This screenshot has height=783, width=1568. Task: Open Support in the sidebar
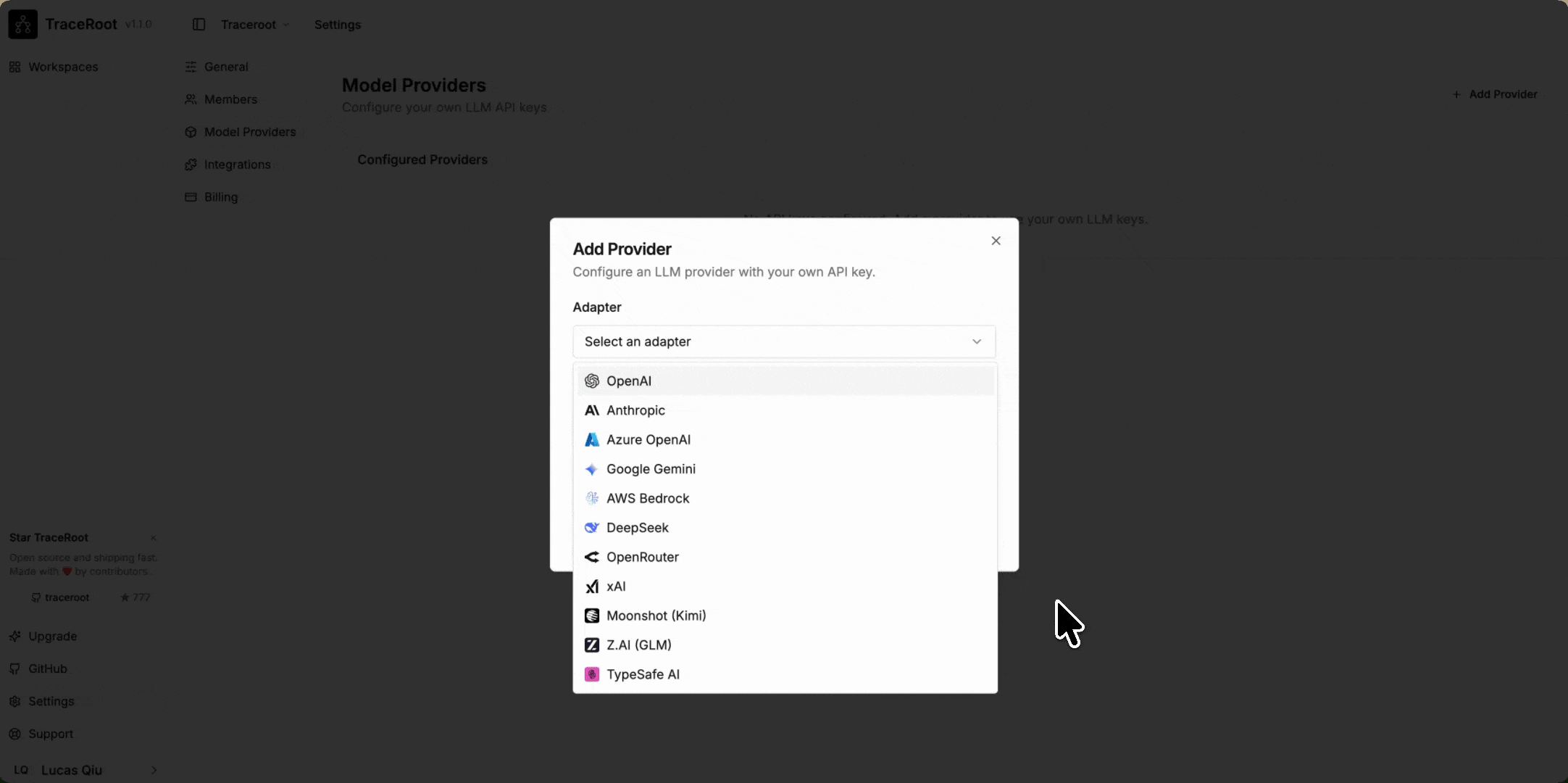(41, 734)
